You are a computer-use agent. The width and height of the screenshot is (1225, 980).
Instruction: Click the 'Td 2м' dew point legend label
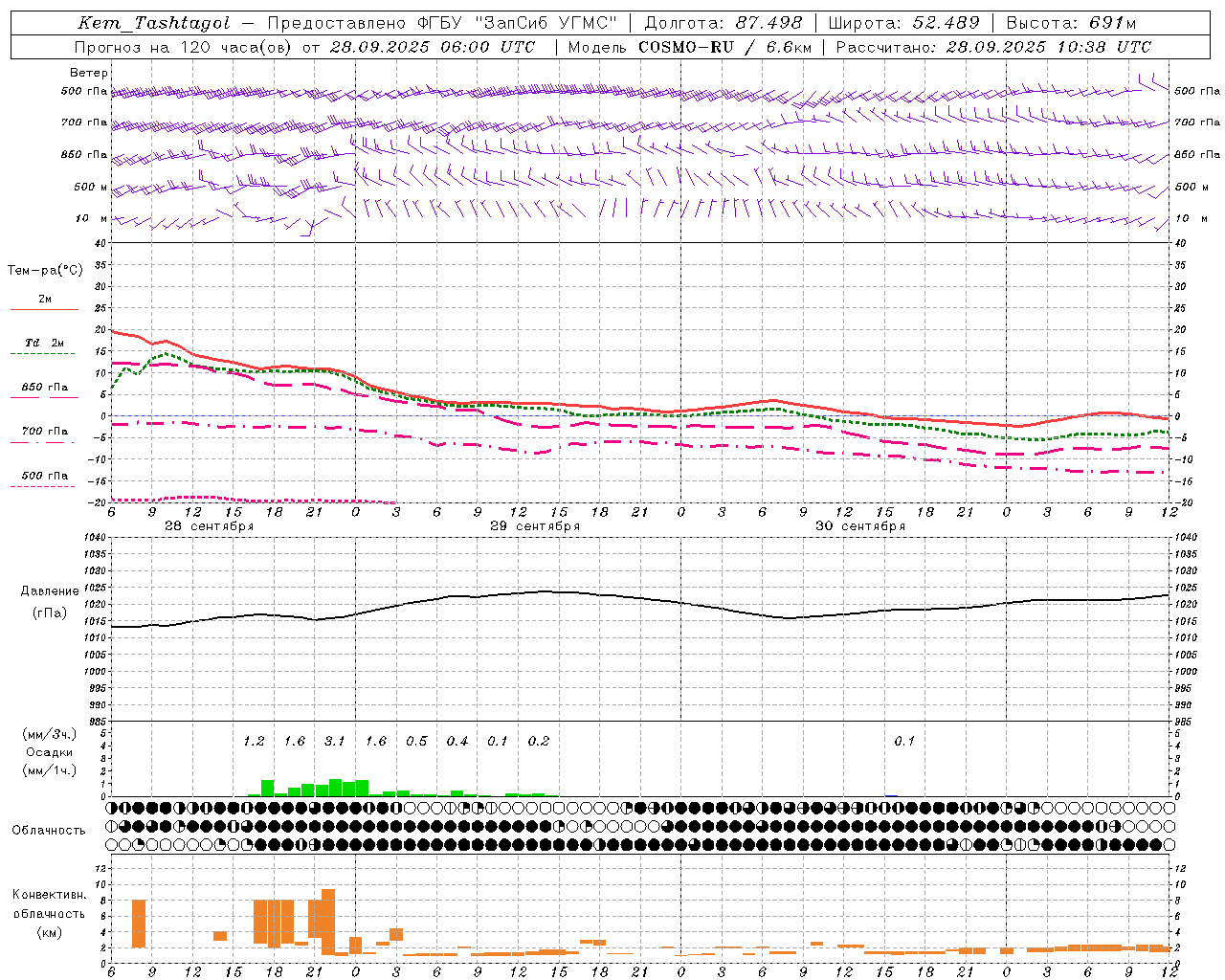(44, 343)
